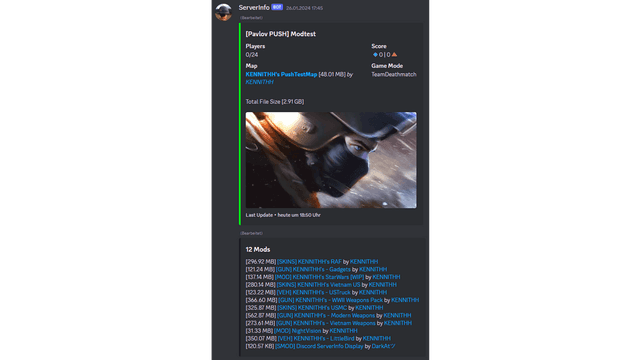
Task: Open KENNITHH author link on the LittleBird row
Action: pos(377,338)
